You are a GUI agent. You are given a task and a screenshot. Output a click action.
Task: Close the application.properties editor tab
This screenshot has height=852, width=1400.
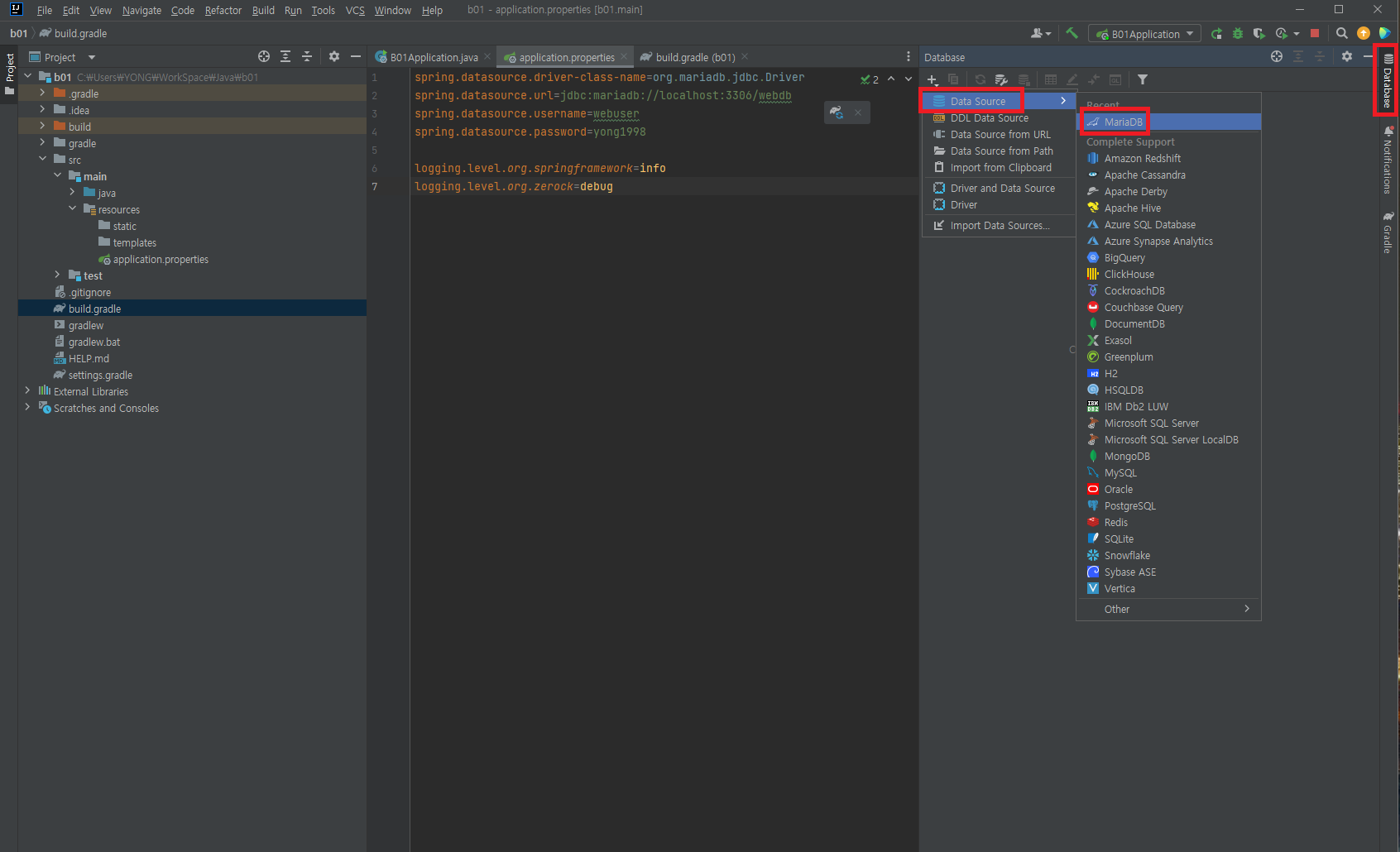click(x=624, y=57)
